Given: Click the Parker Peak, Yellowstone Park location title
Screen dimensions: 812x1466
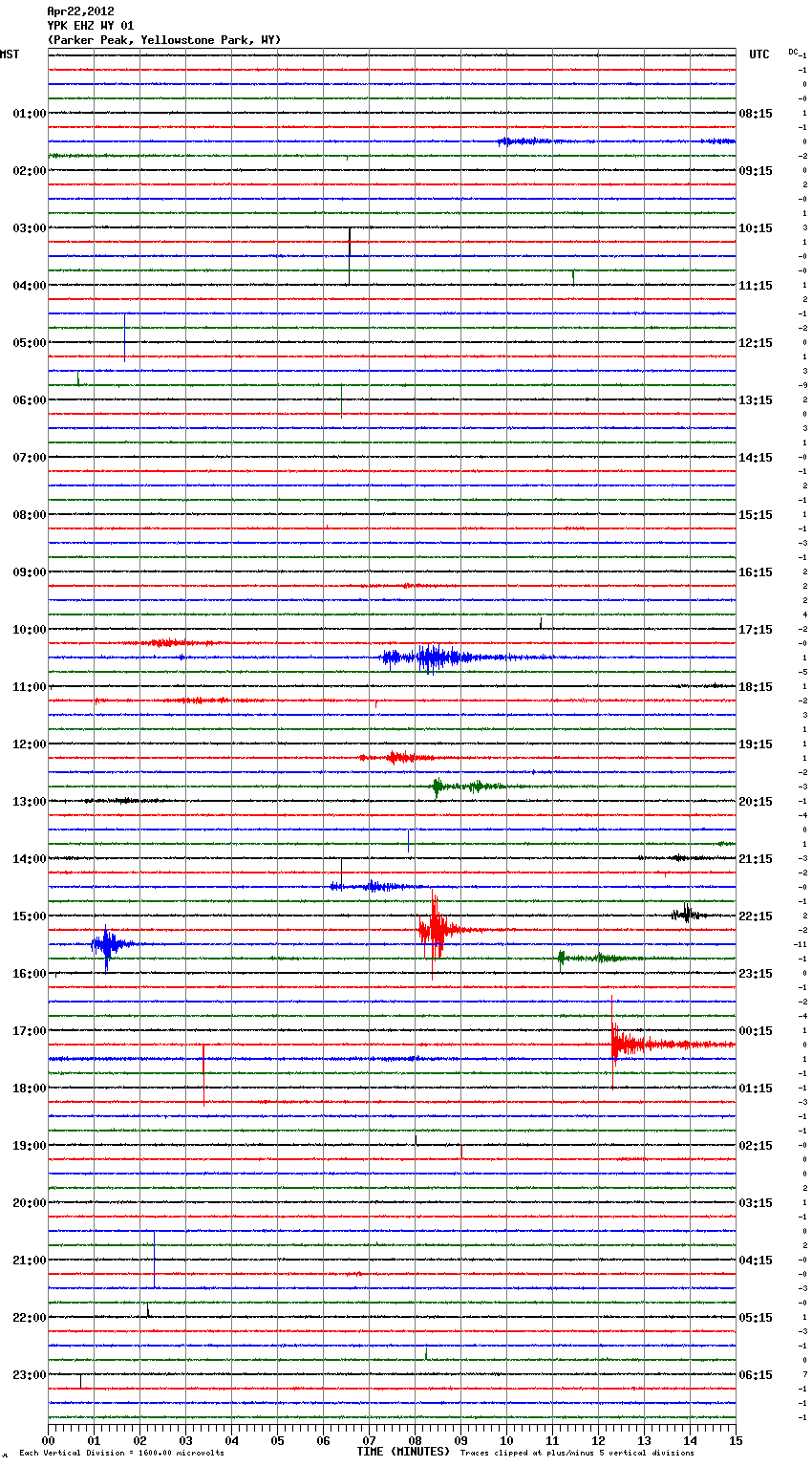Looking at the screenshot, I should [164, 40].
